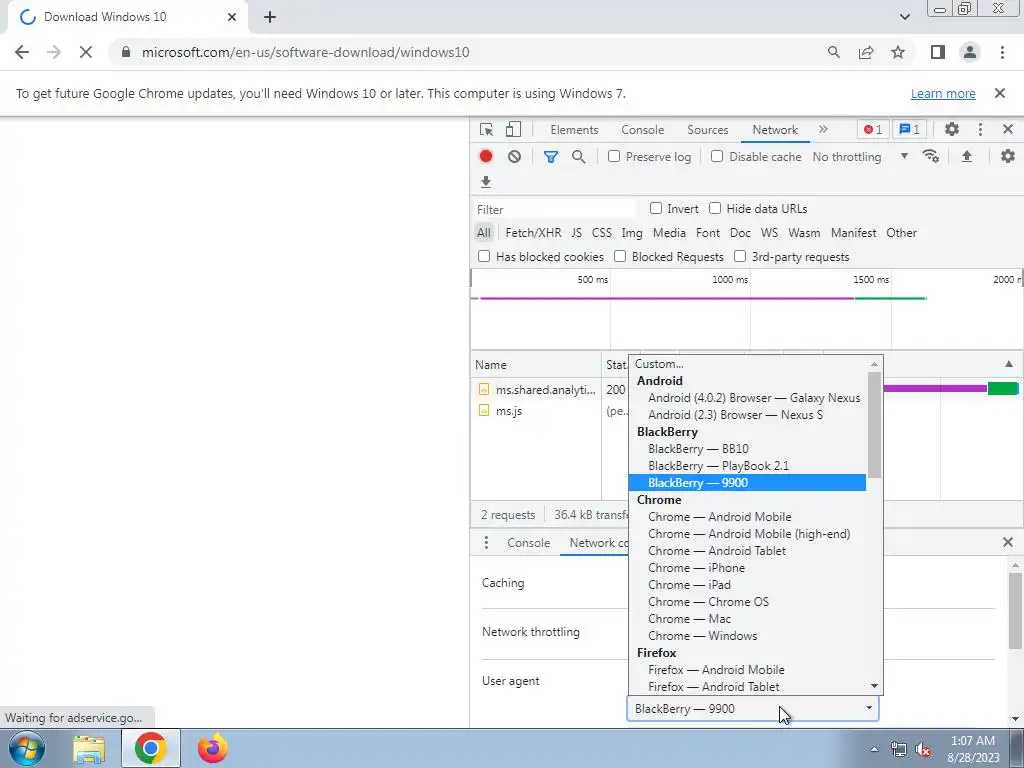
Task: Clear the network log icon
Action: point(515,157)
